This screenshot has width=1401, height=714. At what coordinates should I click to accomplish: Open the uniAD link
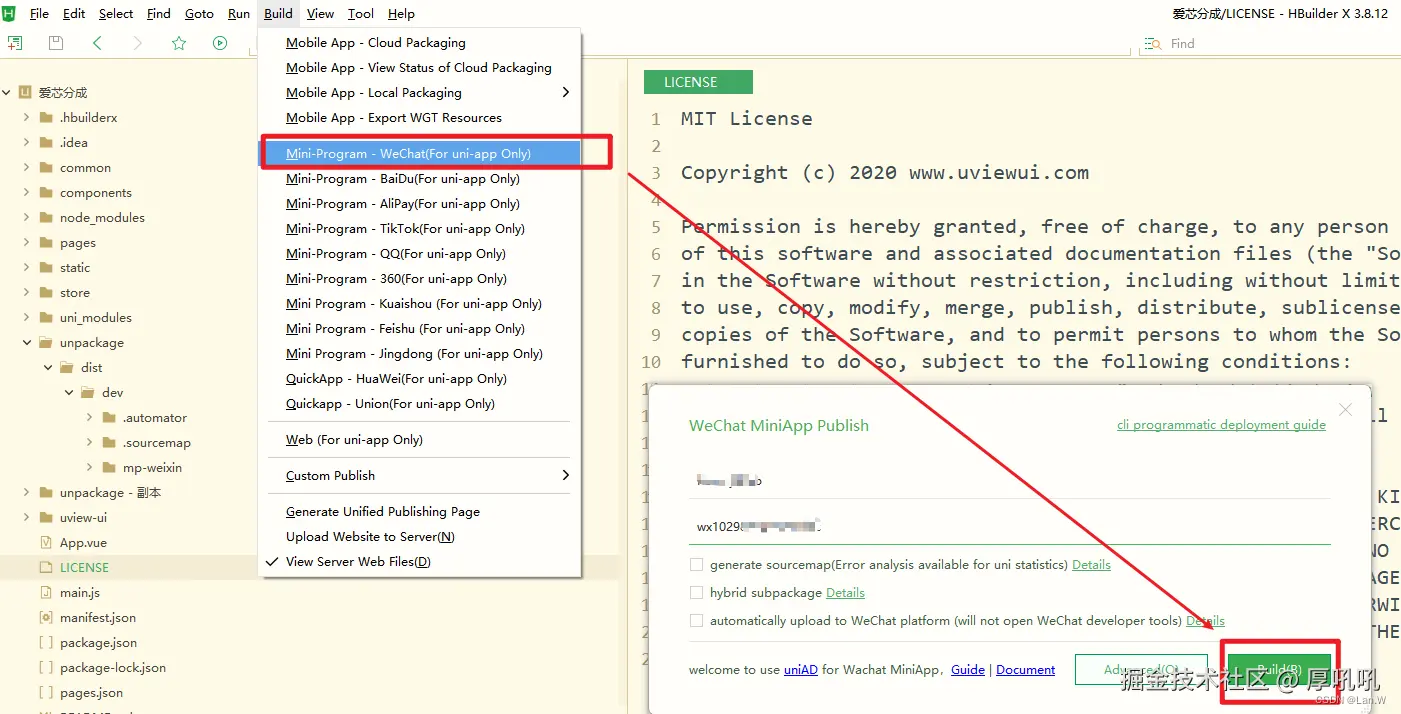click(x=800, y=670)
